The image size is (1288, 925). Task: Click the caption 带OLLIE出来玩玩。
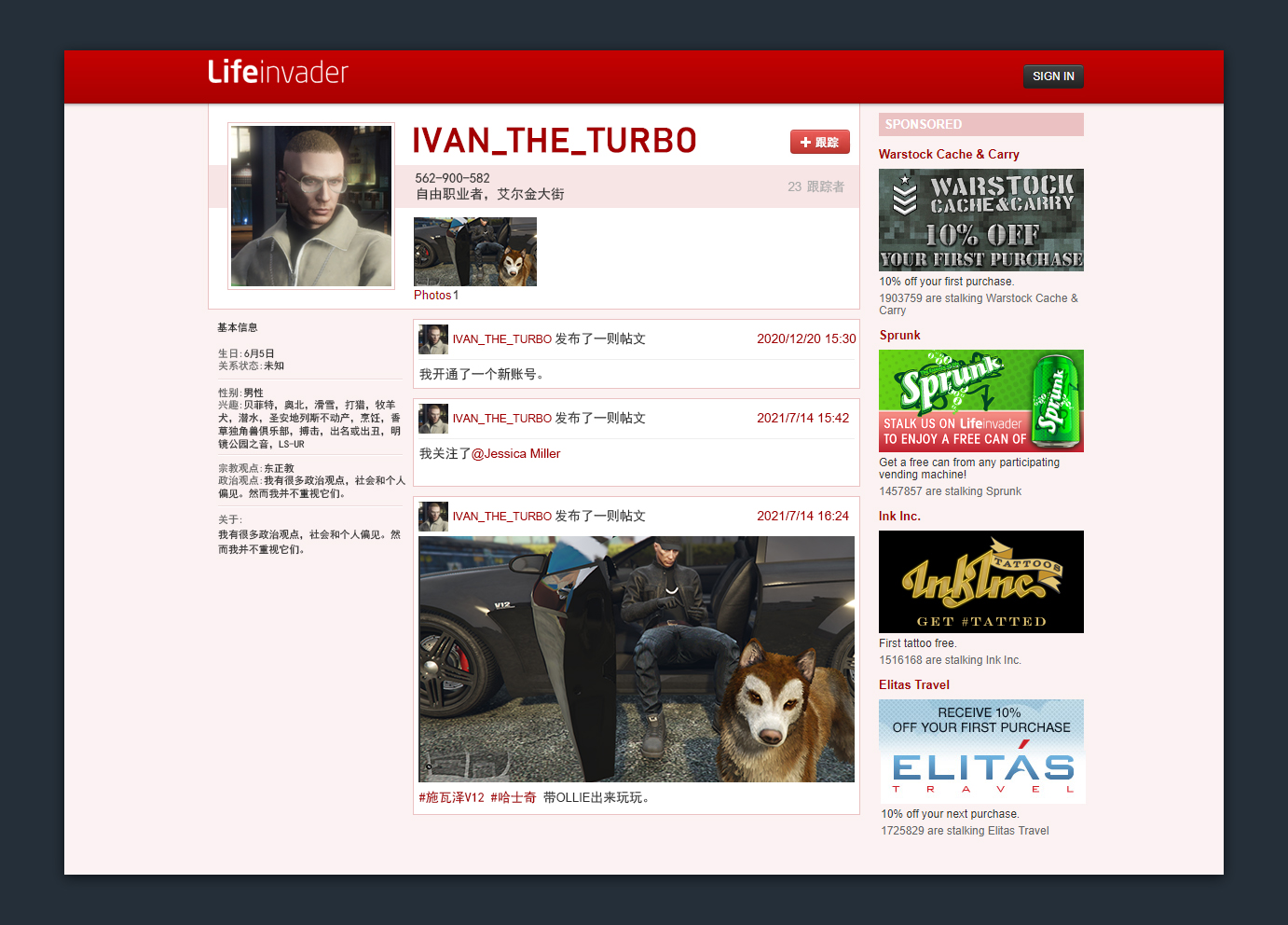(597, 797)
